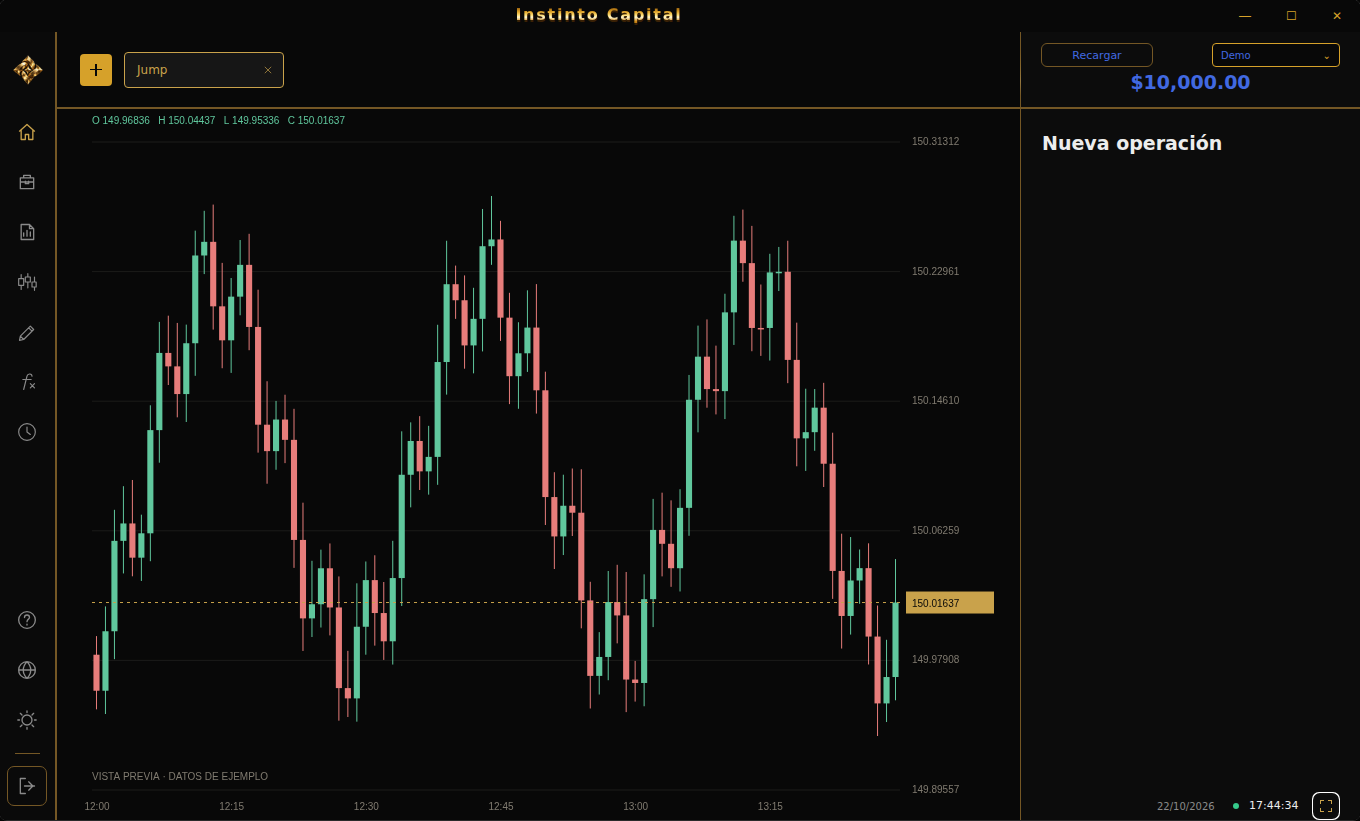Open the help question mark icon
Screen dimensions: 1360x821
[x=27, y=620]
